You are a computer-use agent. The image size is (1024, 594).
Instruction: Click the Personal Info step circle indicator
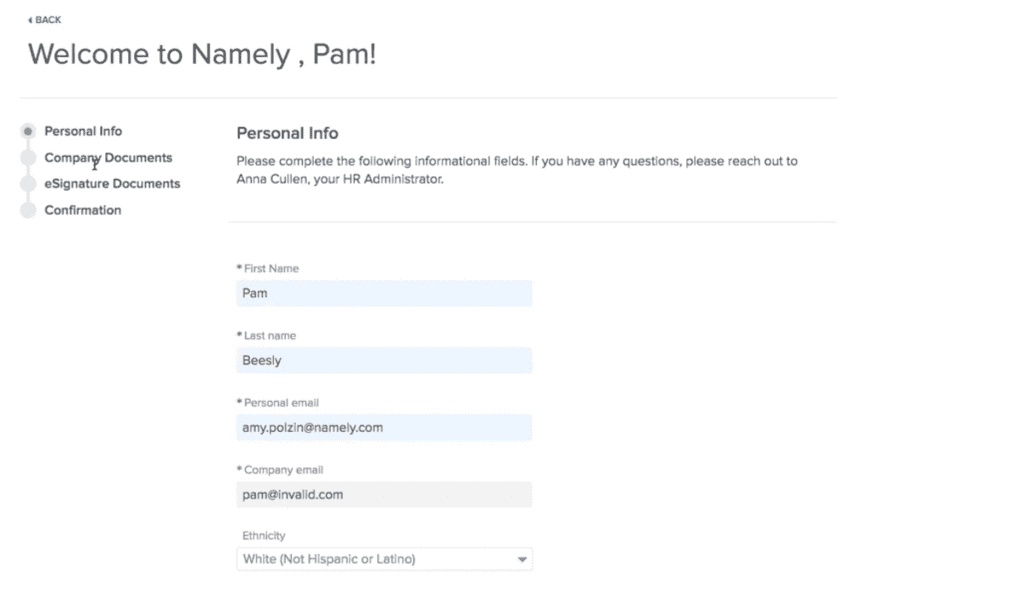28,131
